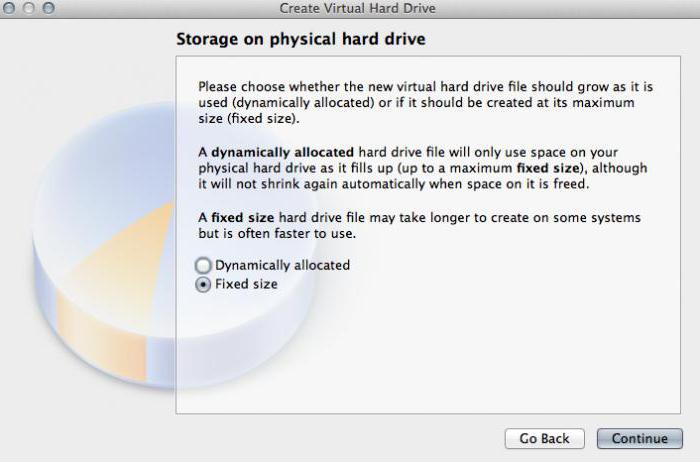Minimize the wizard with the yellow button

(x=28, y=8)
